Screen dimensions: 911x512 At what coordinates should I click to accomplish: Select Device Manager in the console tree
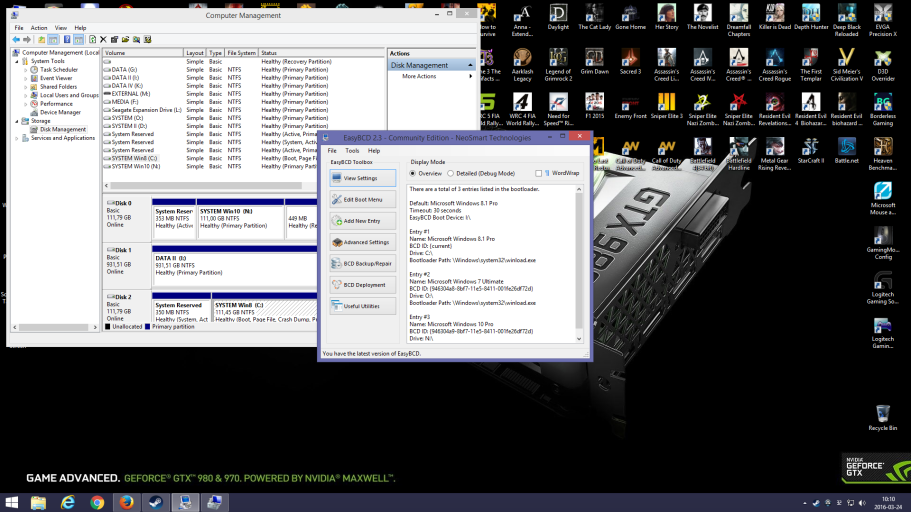(x=60, y=112)
